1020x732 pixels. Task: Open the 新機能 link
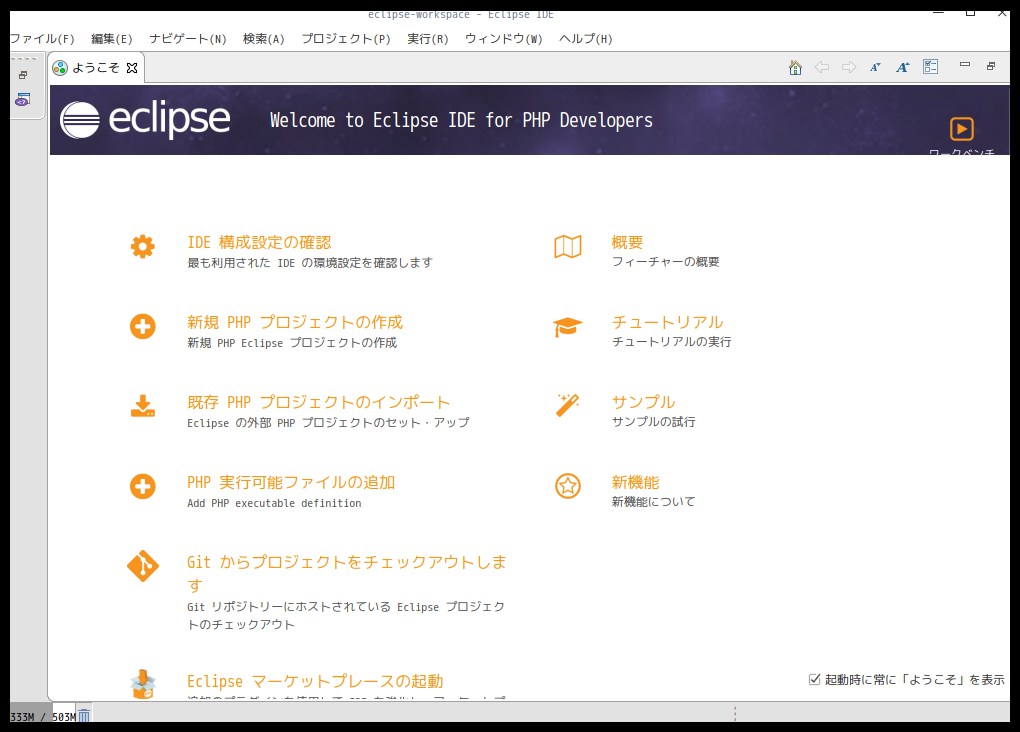point(636,483)
